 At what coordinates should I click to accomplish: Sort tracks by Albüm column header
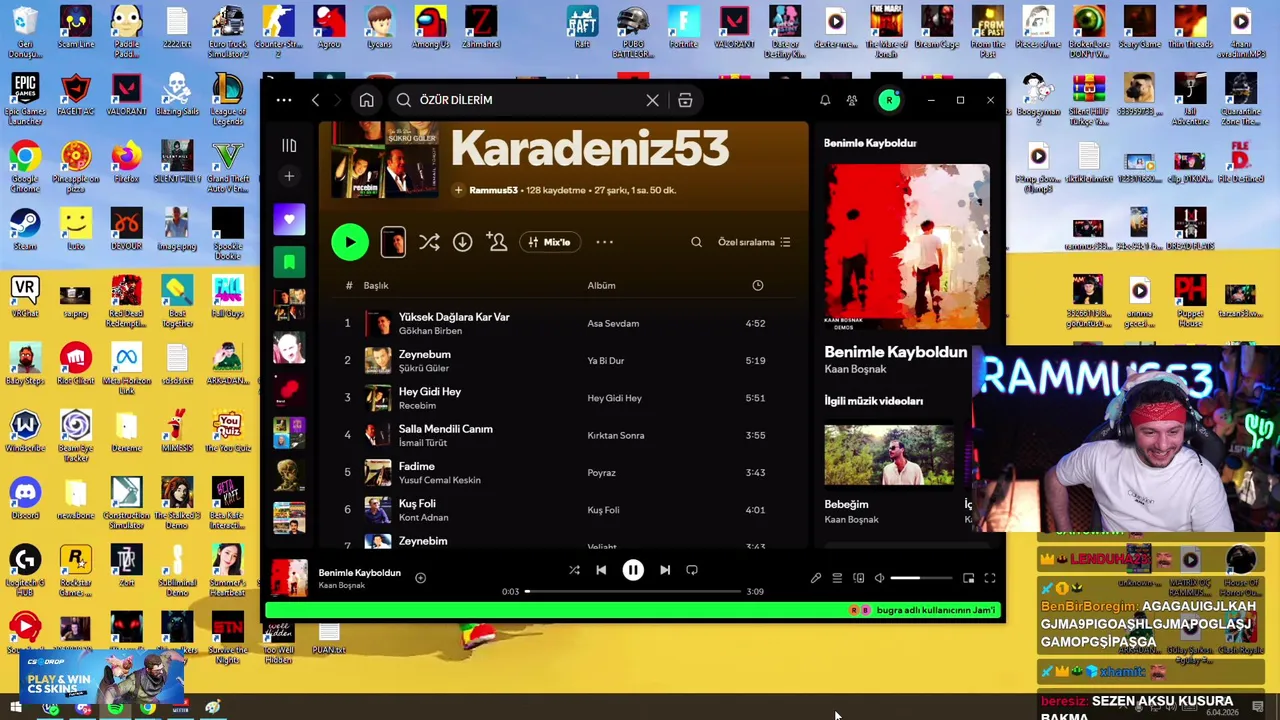point(601,286)
